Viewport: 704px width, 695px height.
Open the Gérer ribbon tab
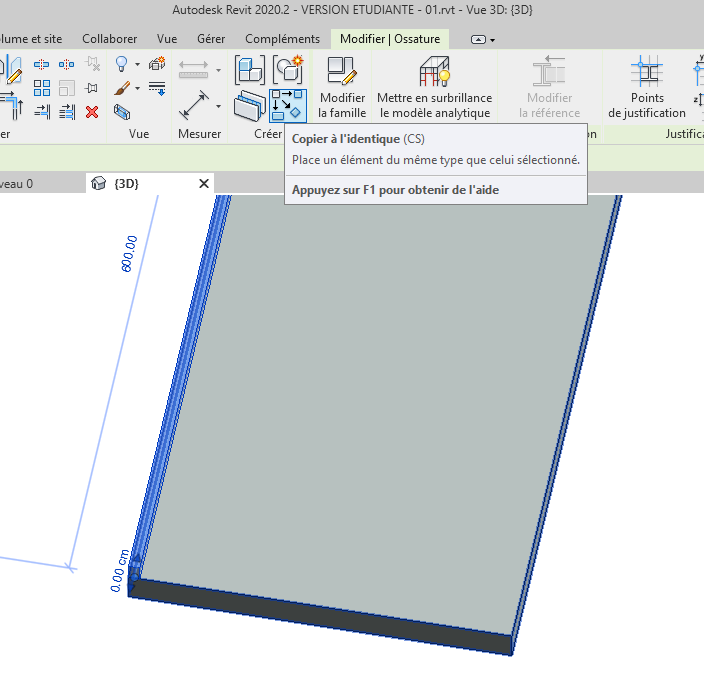(x=211, y=39)
